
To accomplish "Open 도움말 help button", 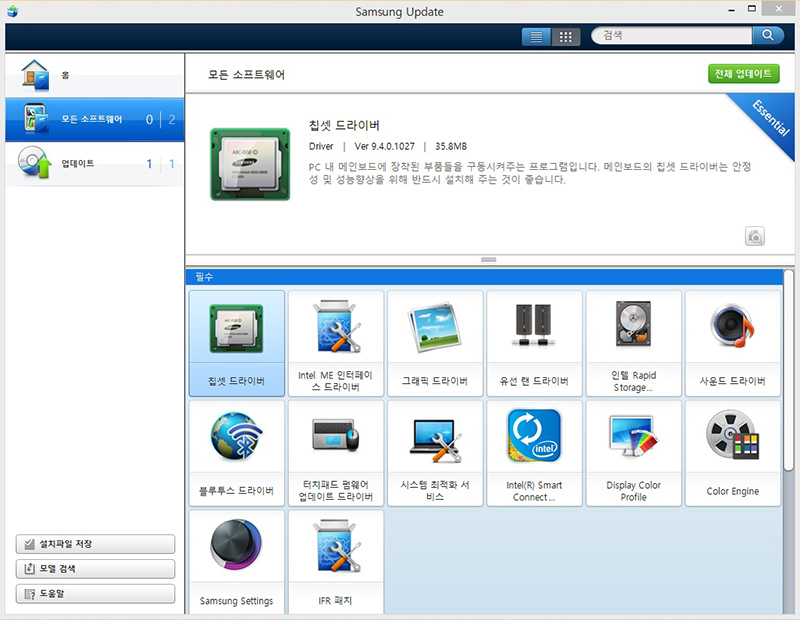I will pos(95,593).
